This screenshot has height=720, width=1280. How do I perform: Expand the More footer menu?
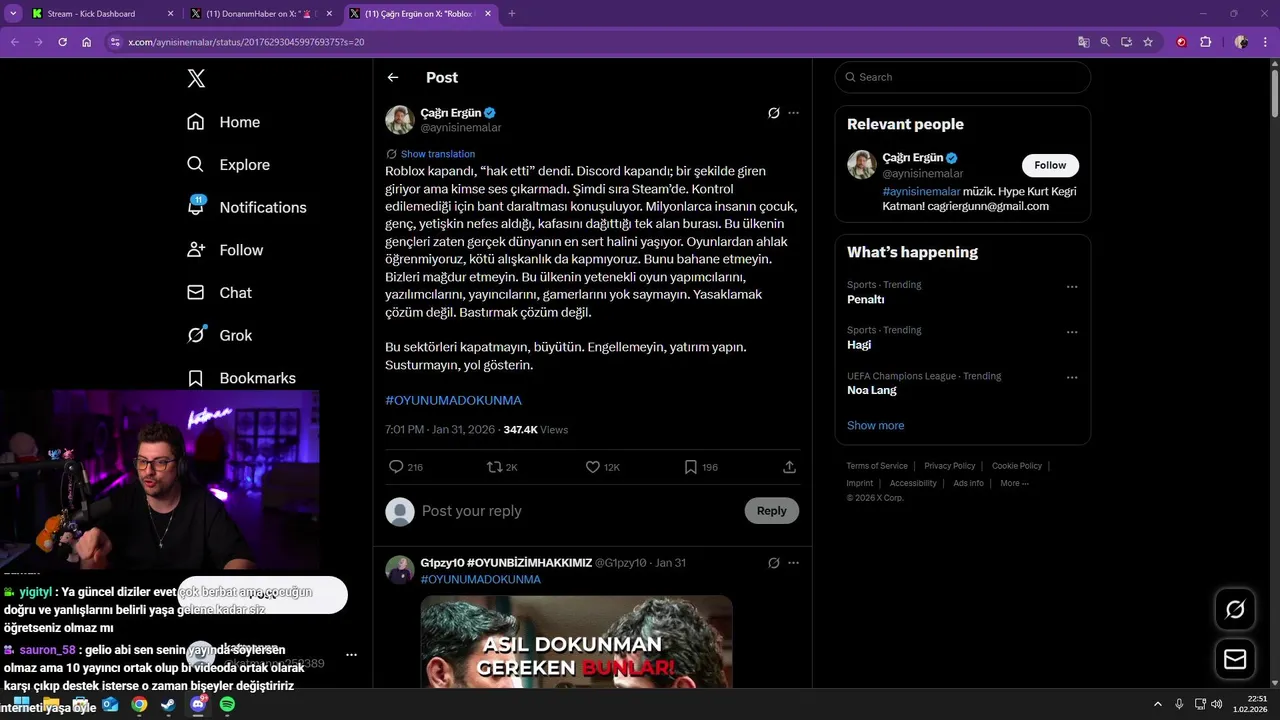click(1014, 483)
